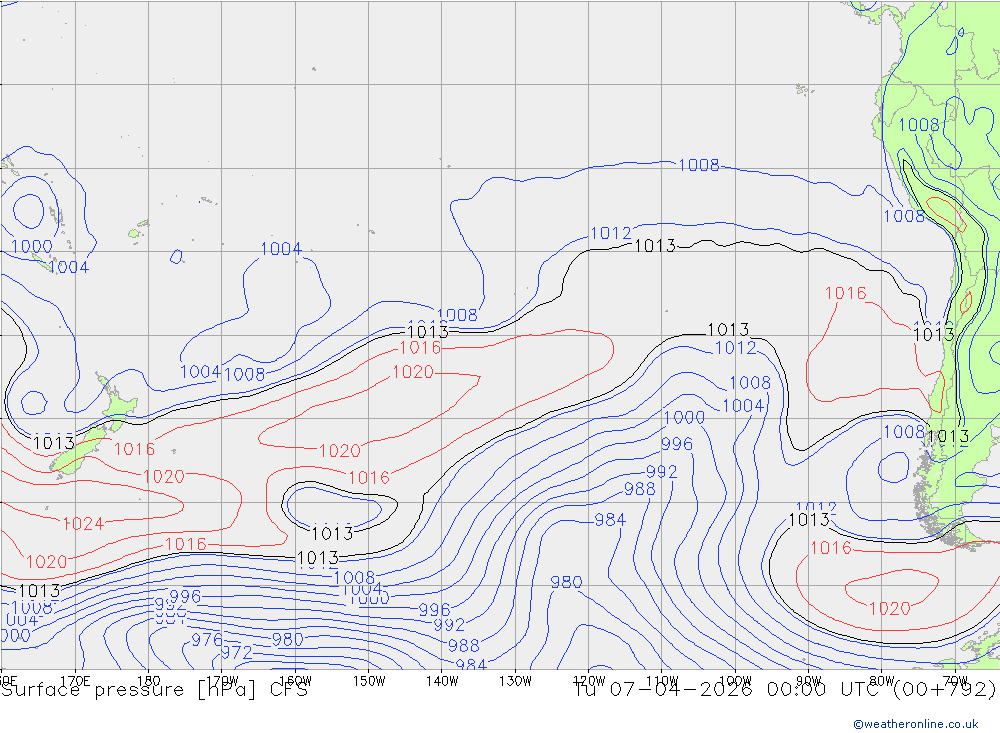Viewport: 1000px width, 733px height.
Task: Click the 160W longitude label
Action: pyautogui.click(x=295, y=681)
